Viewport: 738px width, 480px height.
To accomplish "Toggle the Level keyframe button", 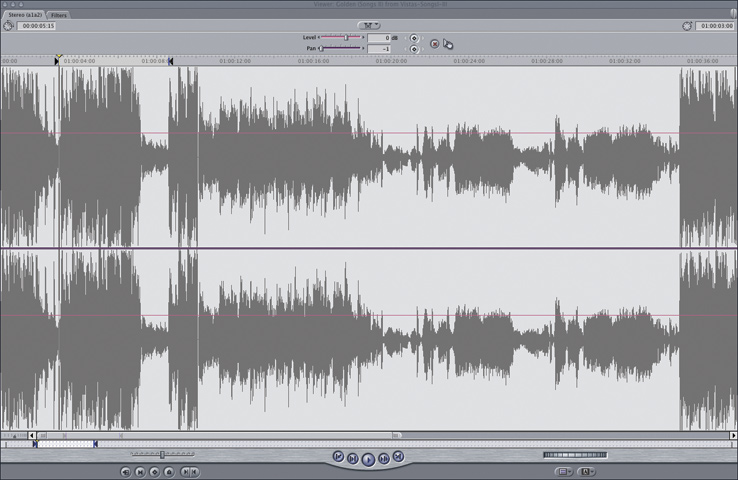I will click(414, 38).
